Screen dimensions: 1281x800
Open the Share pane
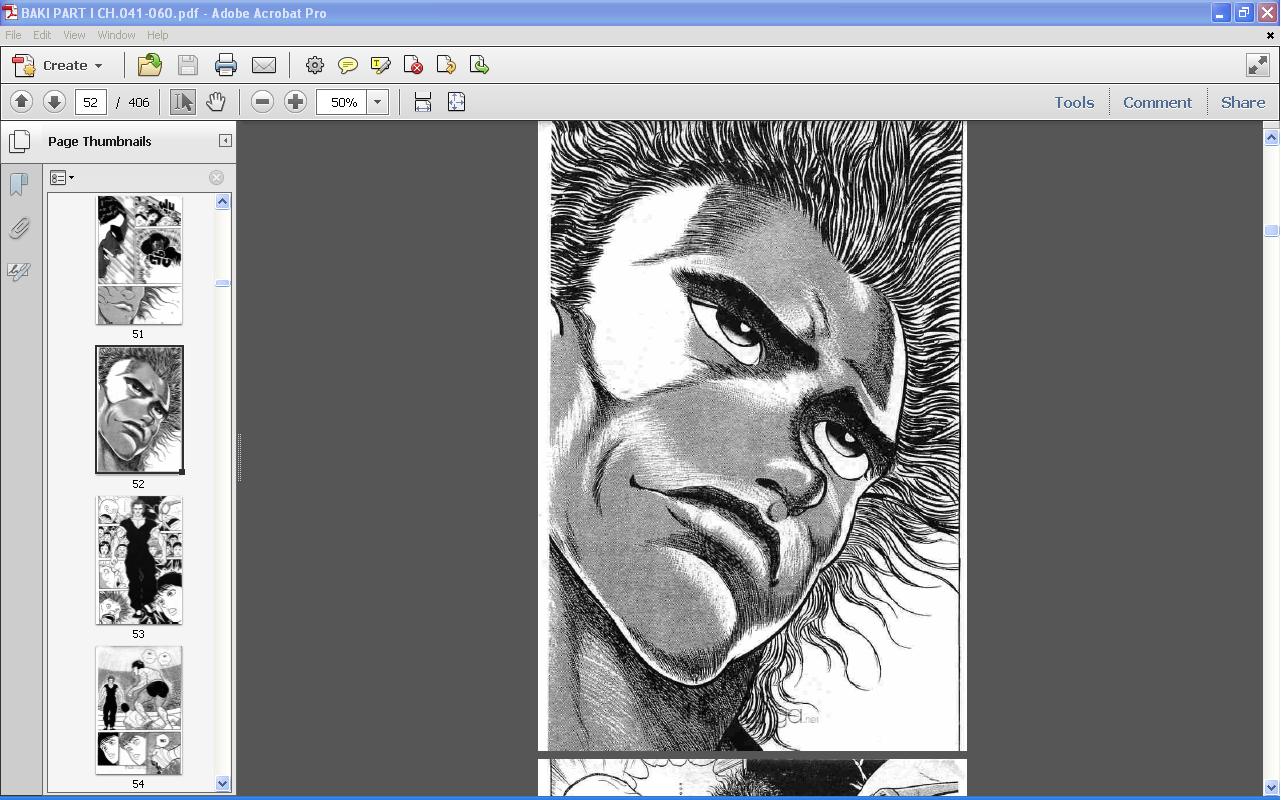tap(1243, 102)
